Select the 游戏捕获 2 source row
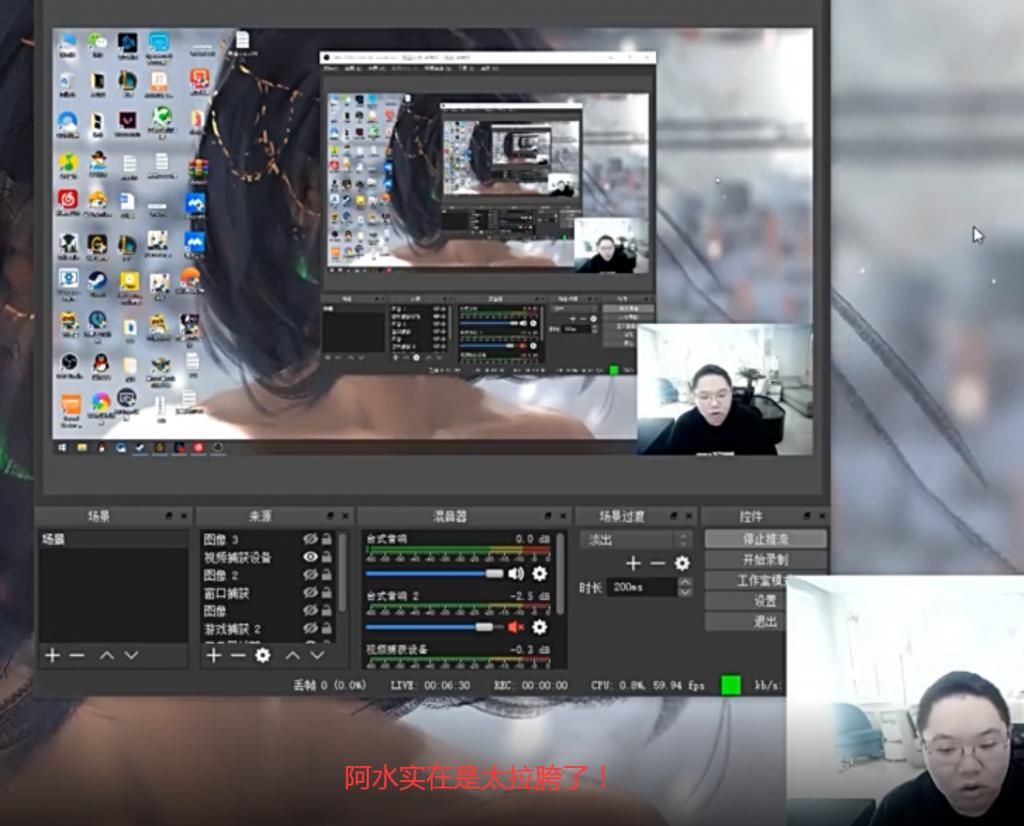This screenshot has width=1024, height=826. click(268, 628)
